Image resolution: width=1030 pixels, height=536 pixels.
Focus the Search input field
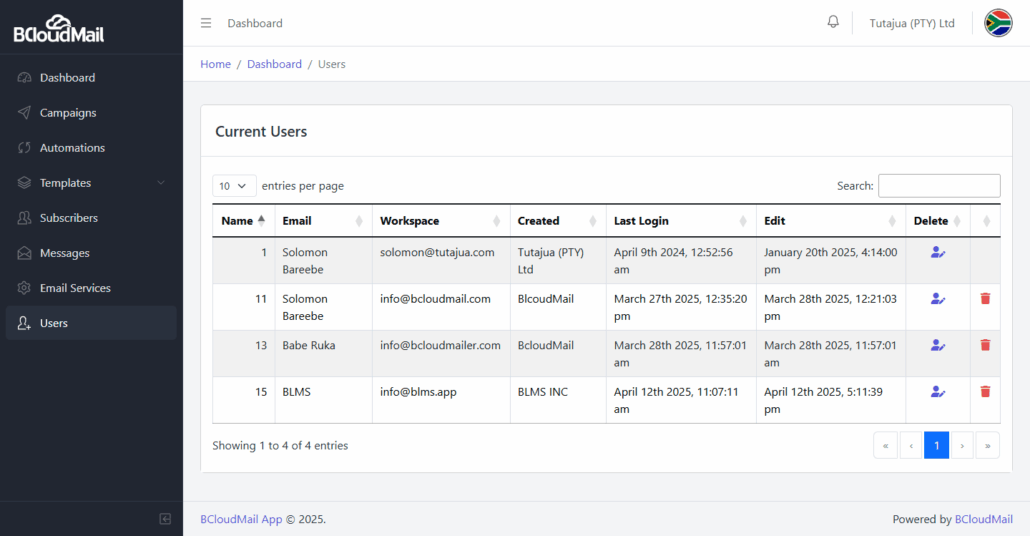click(939, 186)
